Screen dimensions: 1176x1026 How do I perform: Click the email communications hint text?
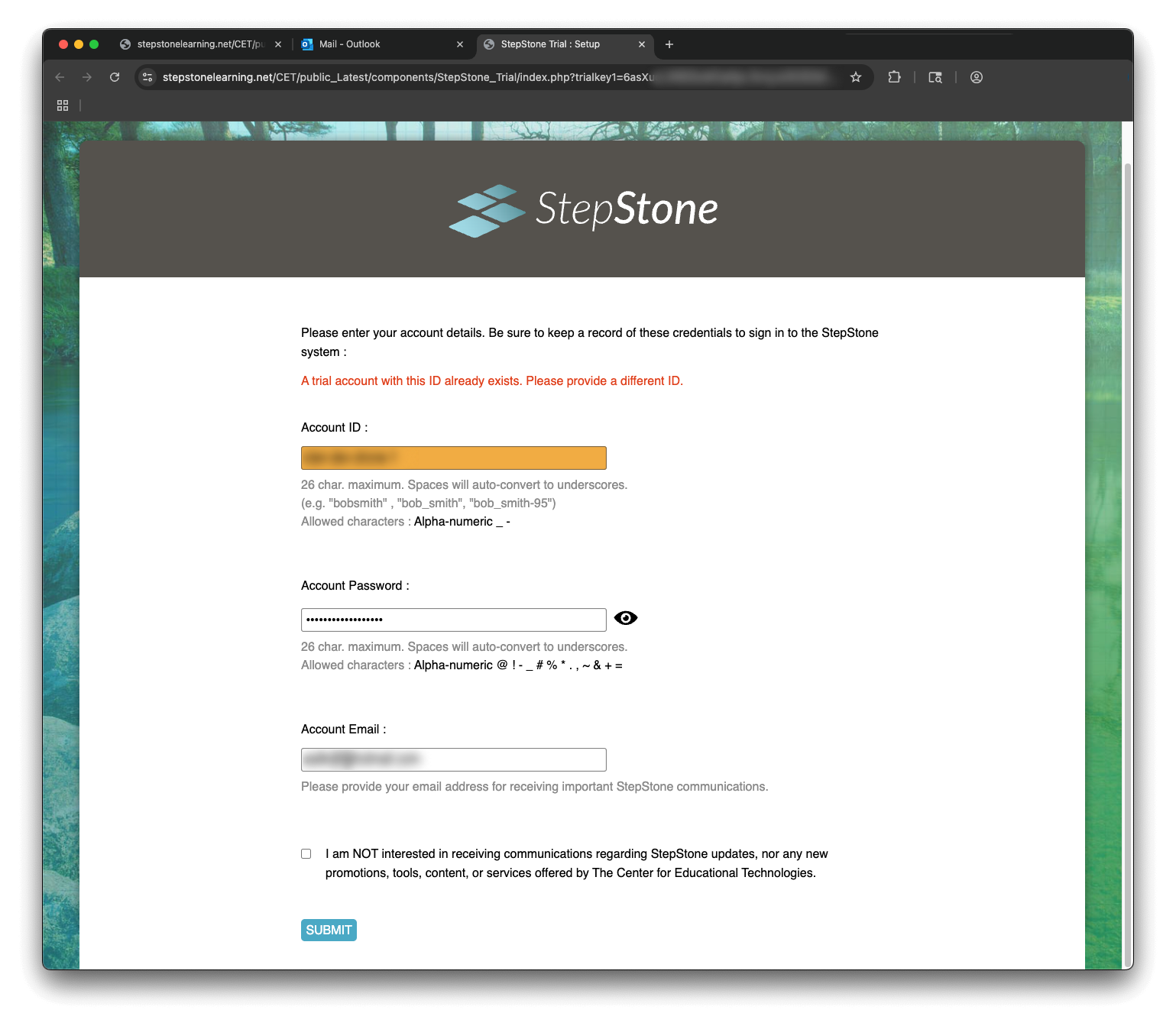(535, 786)
